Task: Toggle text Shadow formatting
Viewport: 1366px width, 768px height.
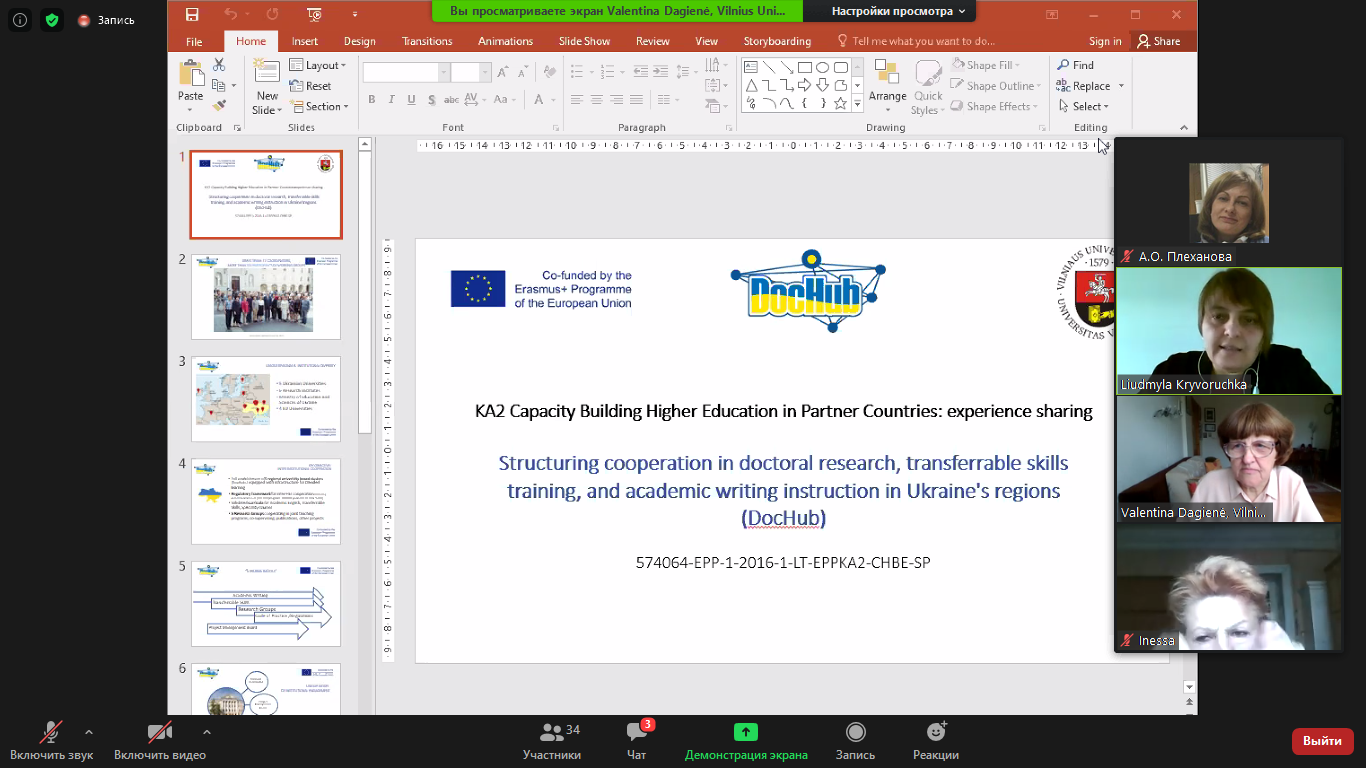Action: pos(432,99)
